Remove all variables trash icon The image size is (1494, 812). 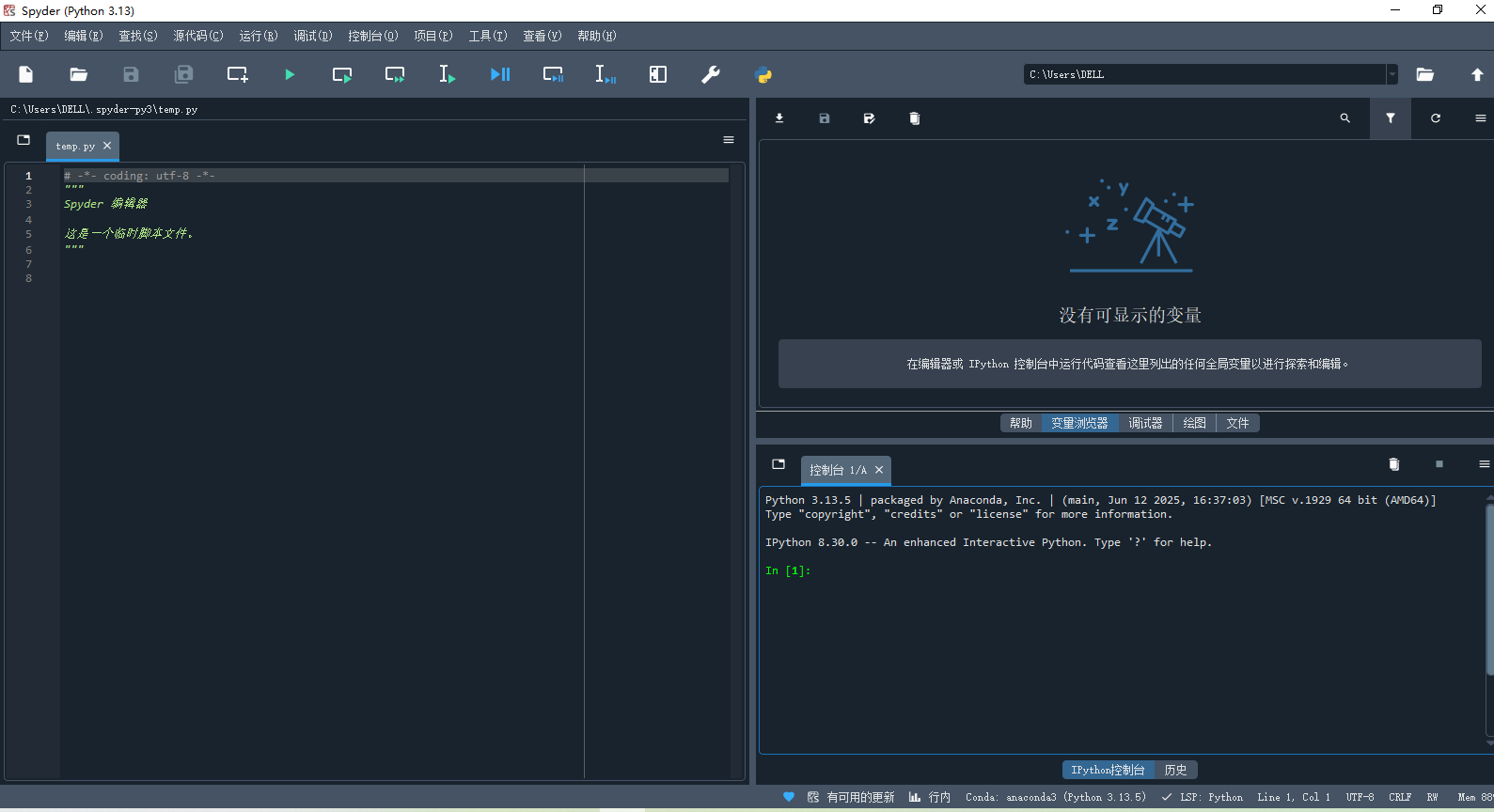(x=915, y=118)
